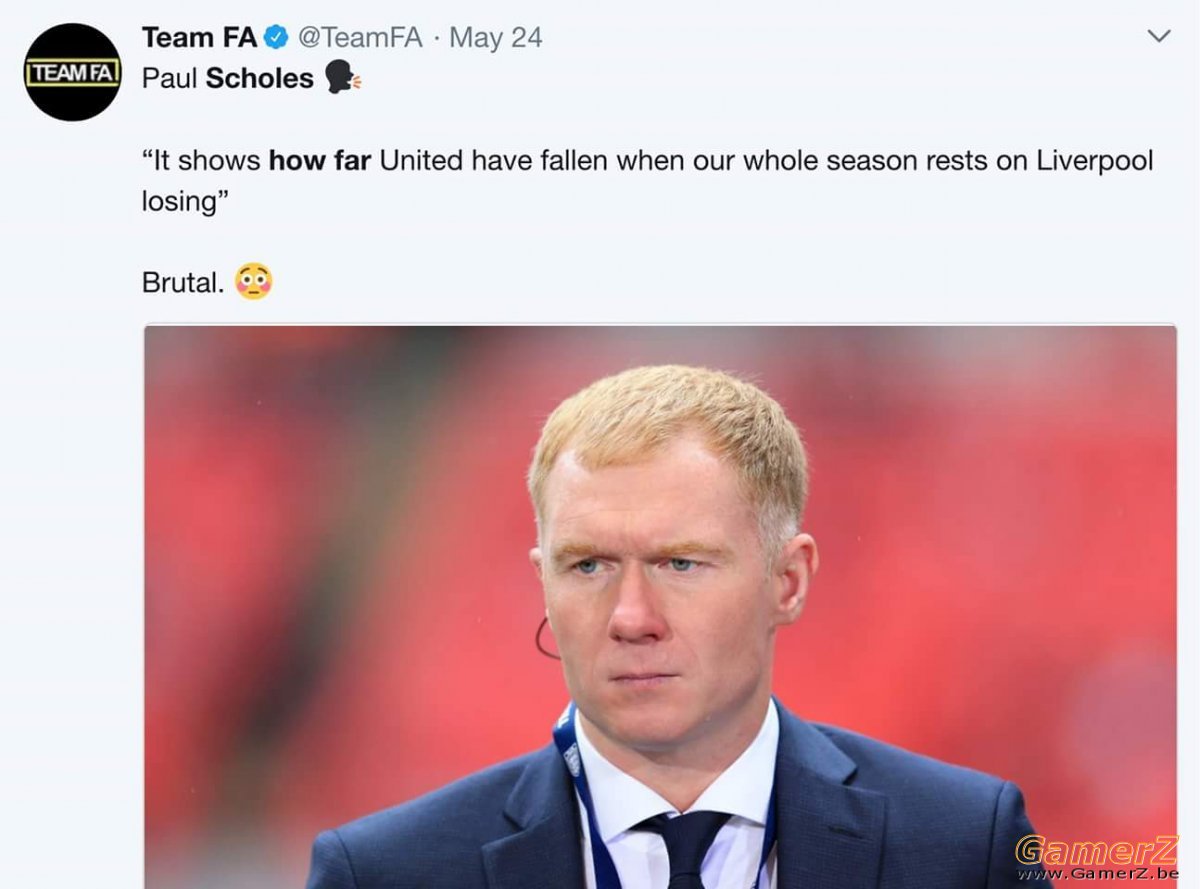The height and width of the screenshot is (889, 1200).
Task: Open the Team FA display name
Action: (199, 38)
